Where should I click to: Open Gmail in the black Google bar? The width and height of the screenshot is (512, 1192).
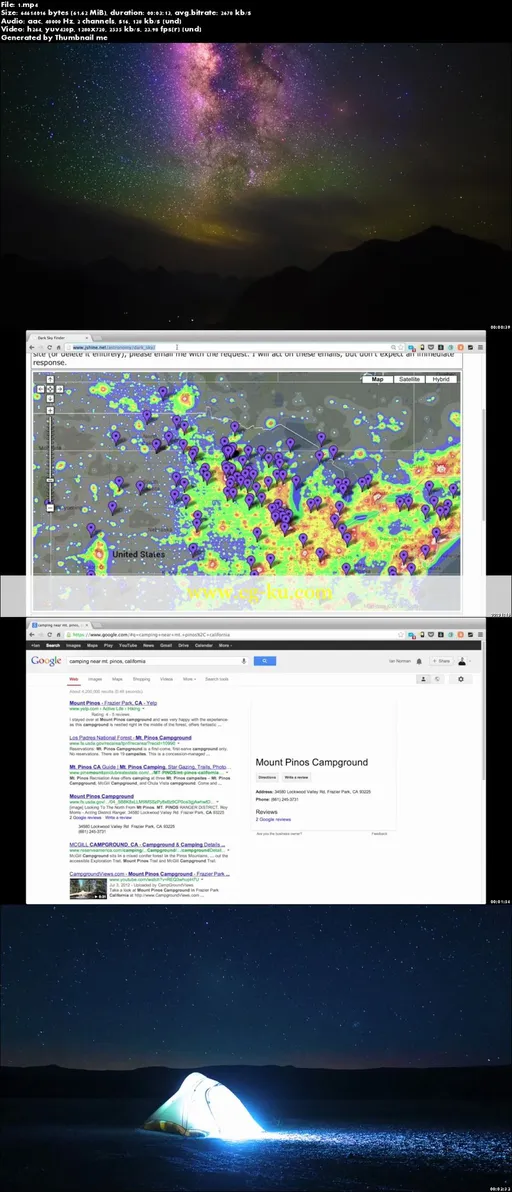[x=166, y=645]
